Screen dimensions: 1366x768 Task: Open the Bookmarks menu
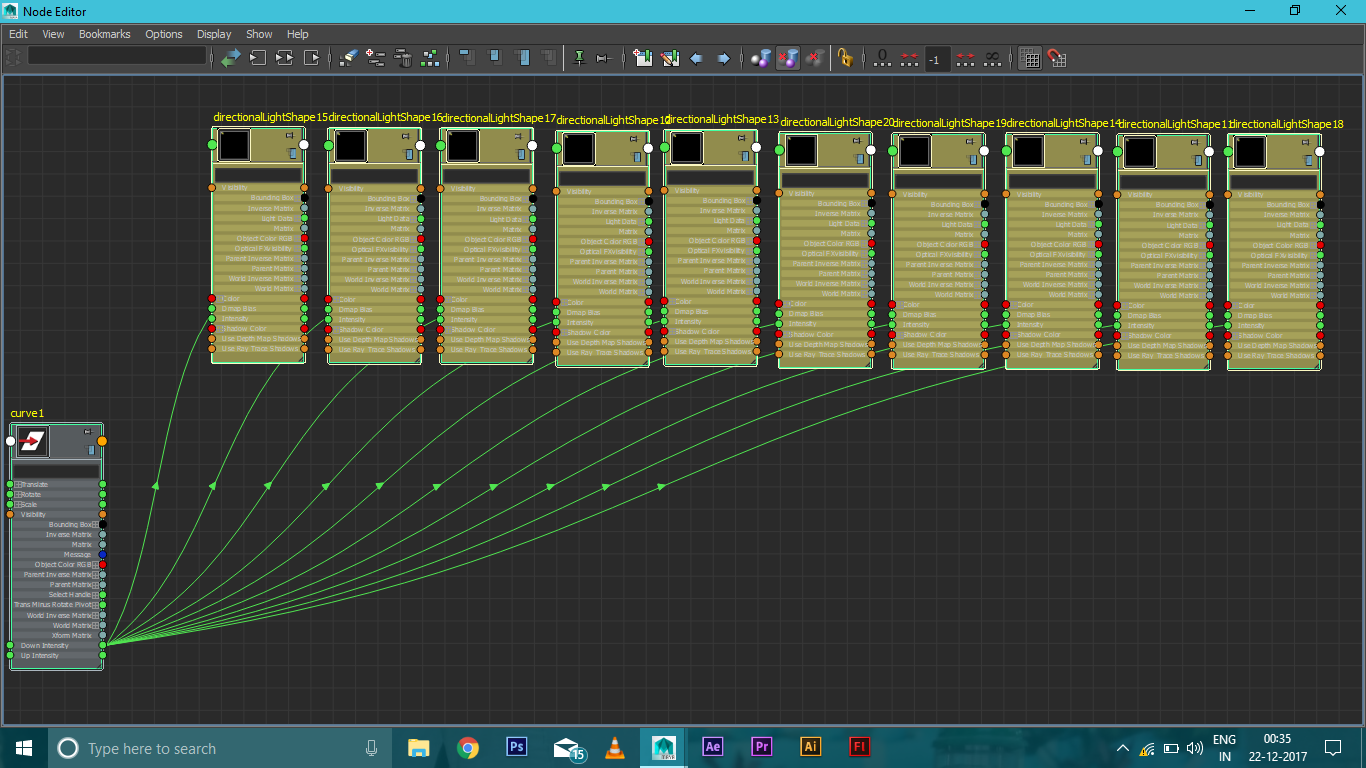pyautogui.click(x=104, y=34)
